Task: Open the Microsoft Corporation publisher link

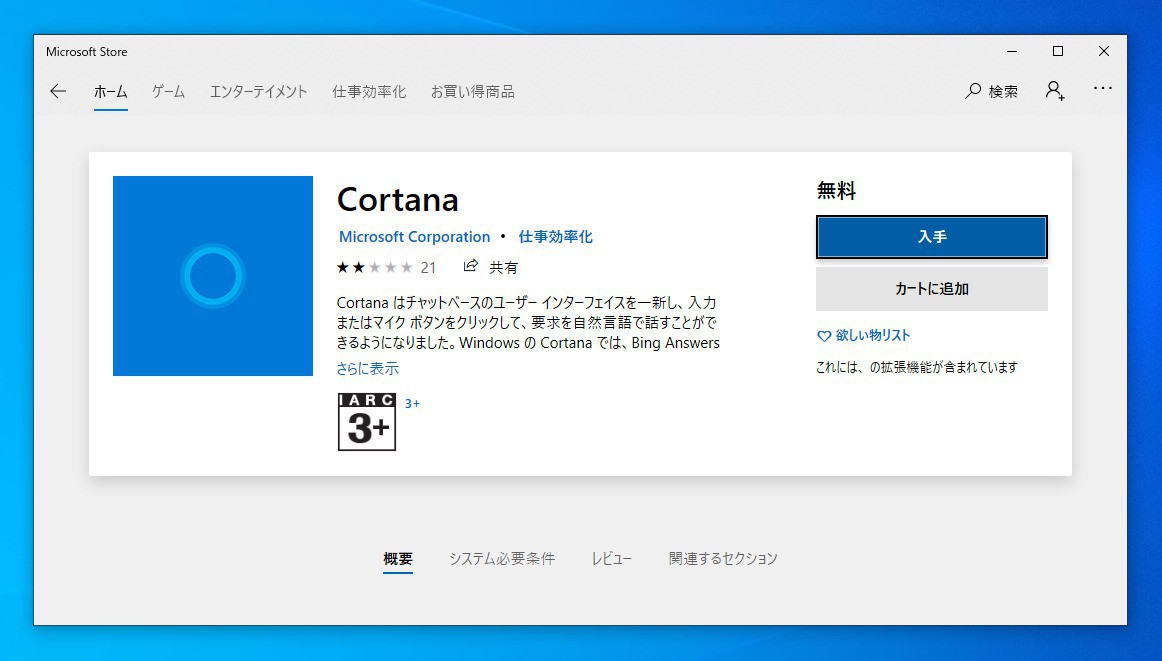Action: pyautogui.click(x=414, y=237)
